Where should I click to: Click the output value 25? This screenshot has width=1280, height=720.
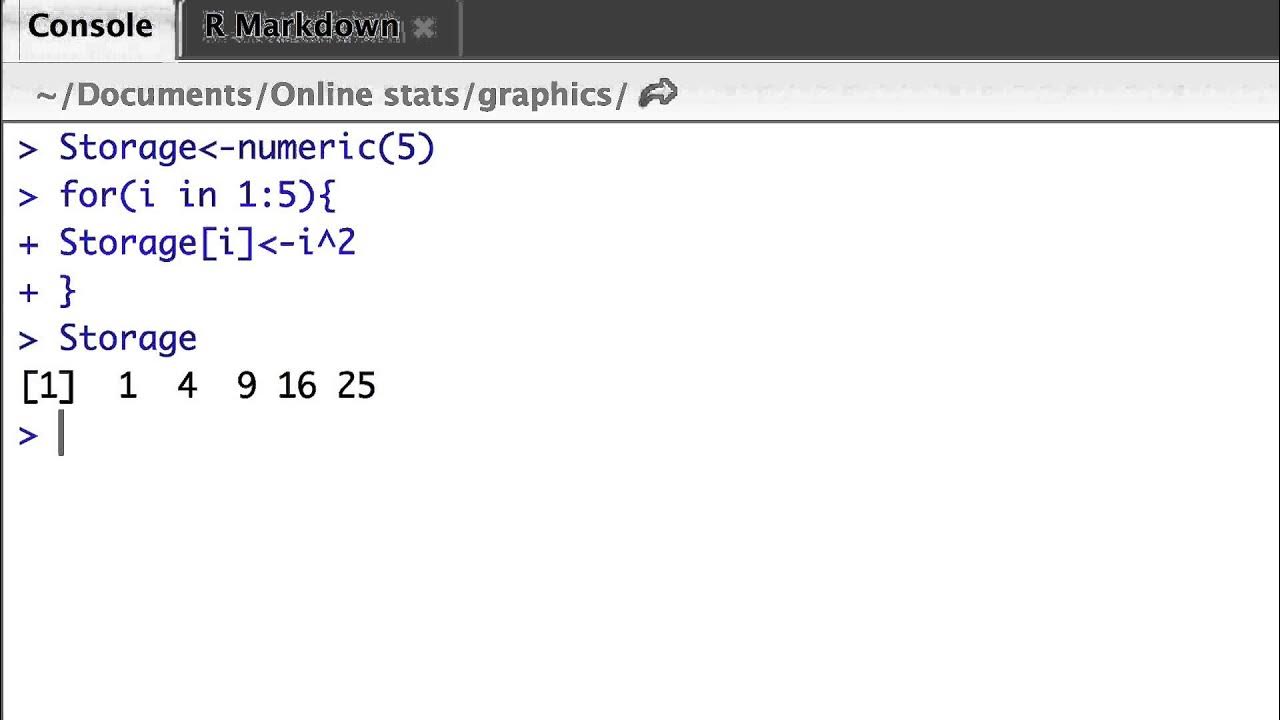[357, 387]
